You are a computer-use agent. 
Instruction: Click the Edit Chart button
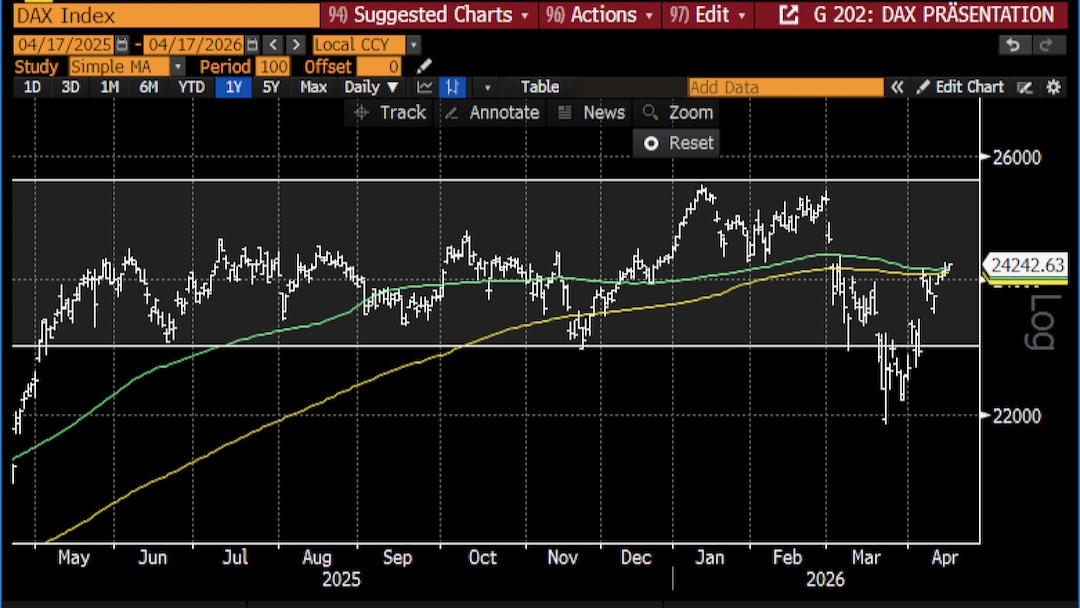point(960,87)
